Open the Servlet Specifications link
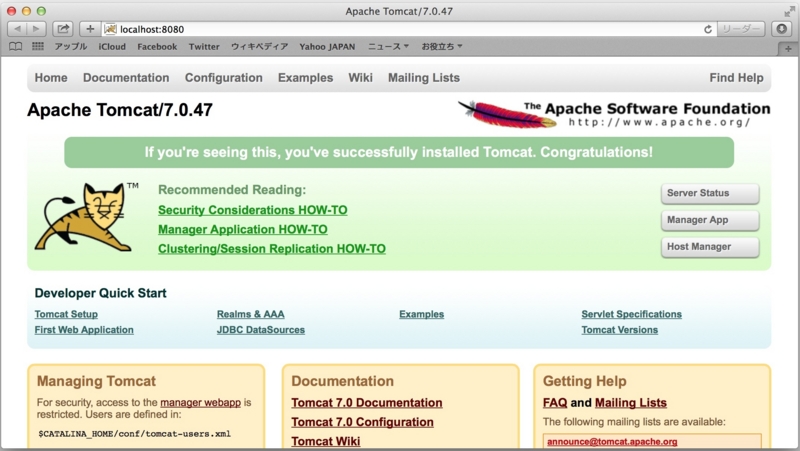 [632, 314]
